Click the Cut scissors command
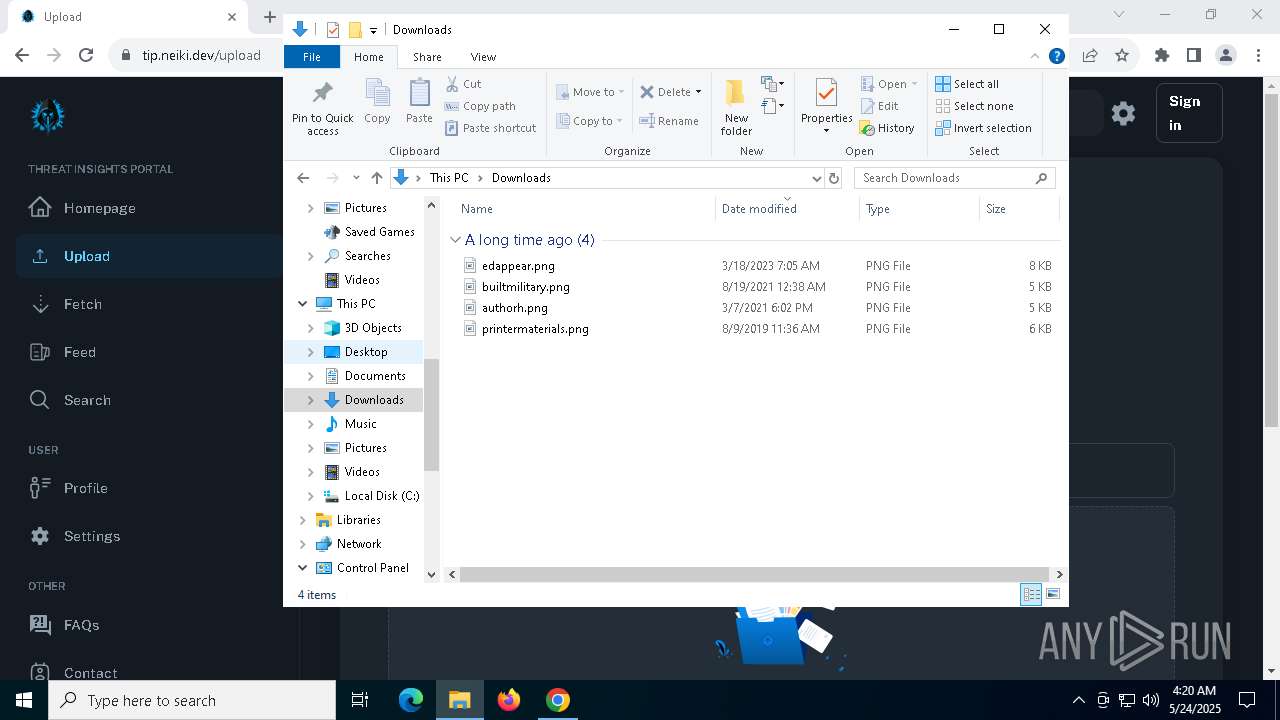 tap(463, 84)
